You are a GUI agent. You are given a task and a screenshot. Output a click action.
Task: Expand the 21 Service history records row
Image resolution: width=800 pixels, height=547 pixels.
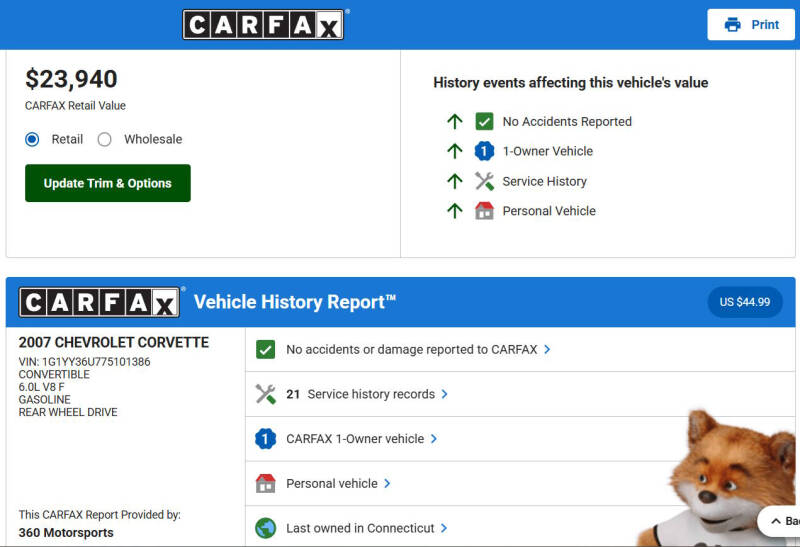444,394
